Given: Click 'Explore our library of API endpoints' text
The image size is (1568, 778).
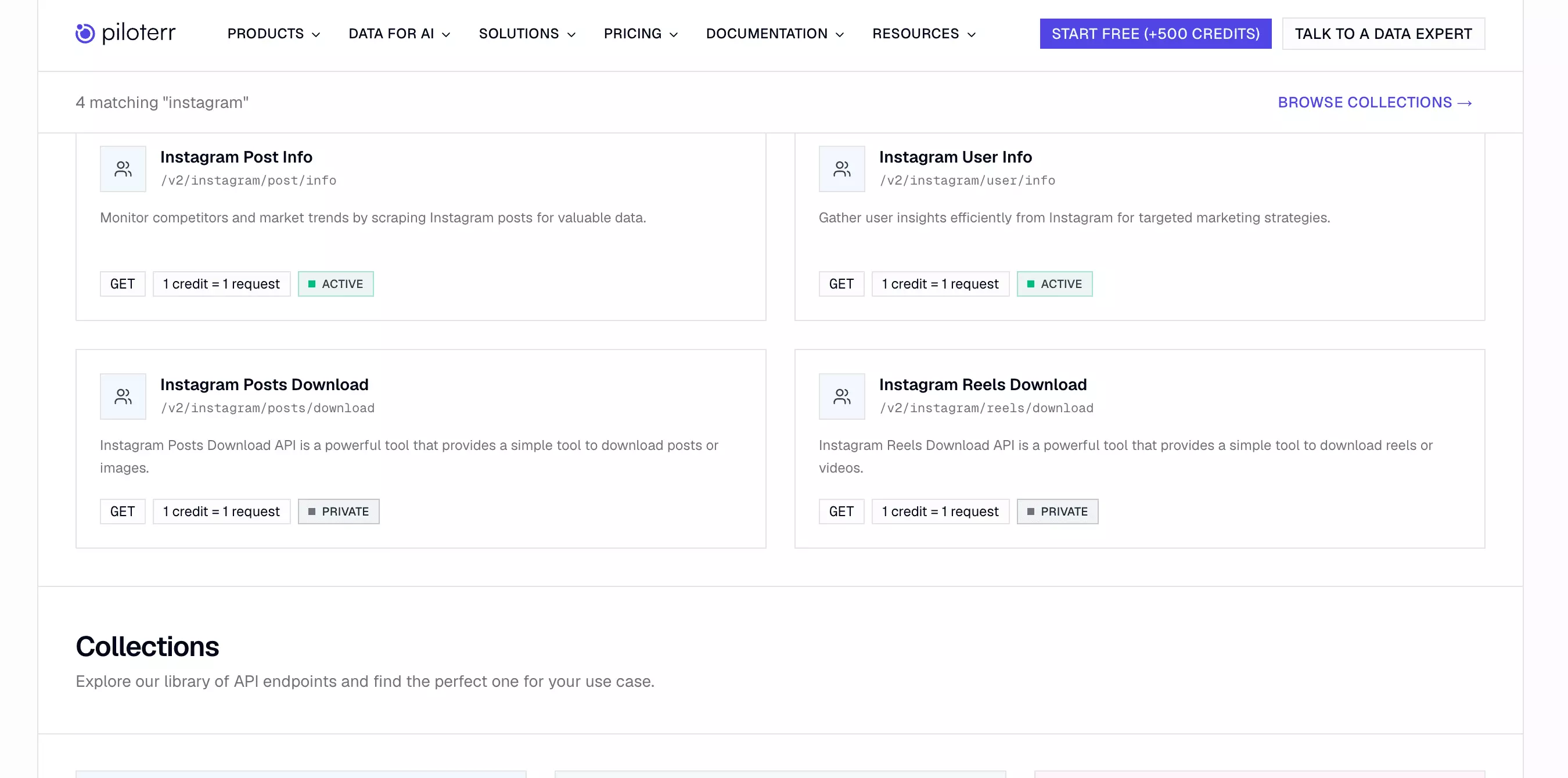Looking at the screenshot, I should coord(365,681).
